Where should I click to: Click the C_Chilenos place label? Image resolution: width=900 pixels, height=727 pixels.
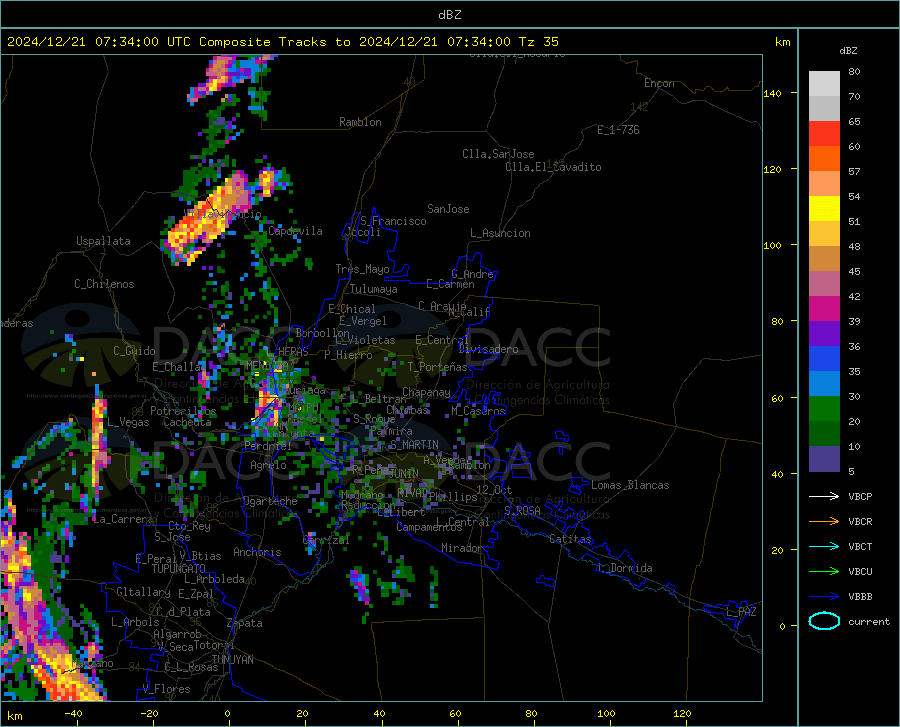click(x=104, y=284)
